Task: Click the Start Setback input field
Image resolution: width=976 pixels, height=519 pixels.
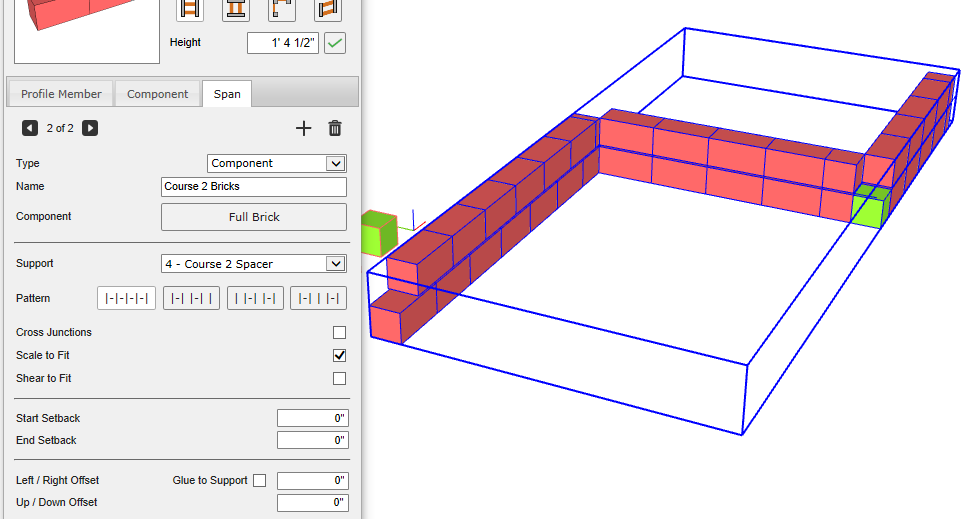Action: pyautogui.click(x=312, y=418)
